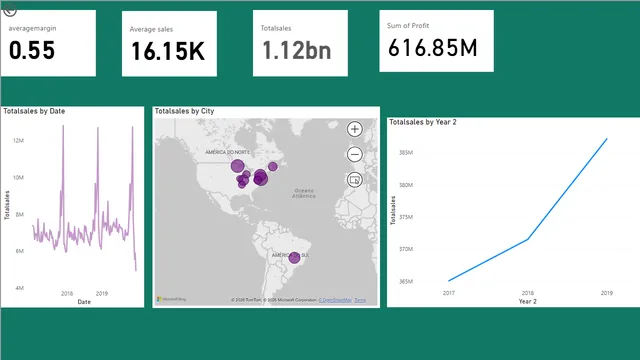This screenshot has height=360, width=640.
Task: Click the 2019 label on Year 2 axis
Action: 607,293
